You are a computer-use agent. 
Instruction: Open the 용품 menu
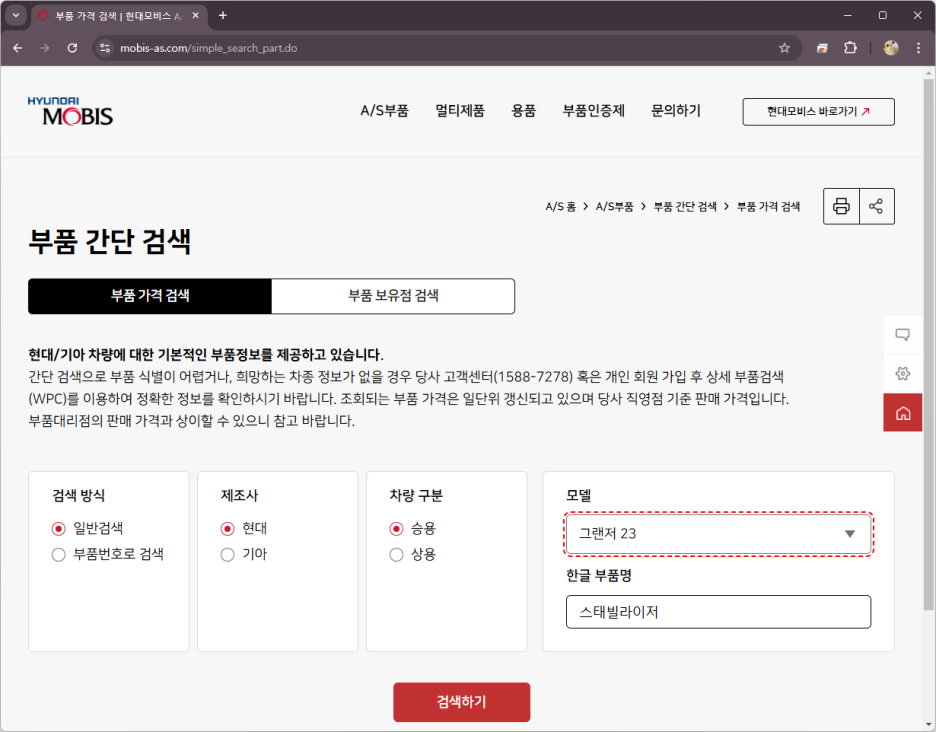524,111
